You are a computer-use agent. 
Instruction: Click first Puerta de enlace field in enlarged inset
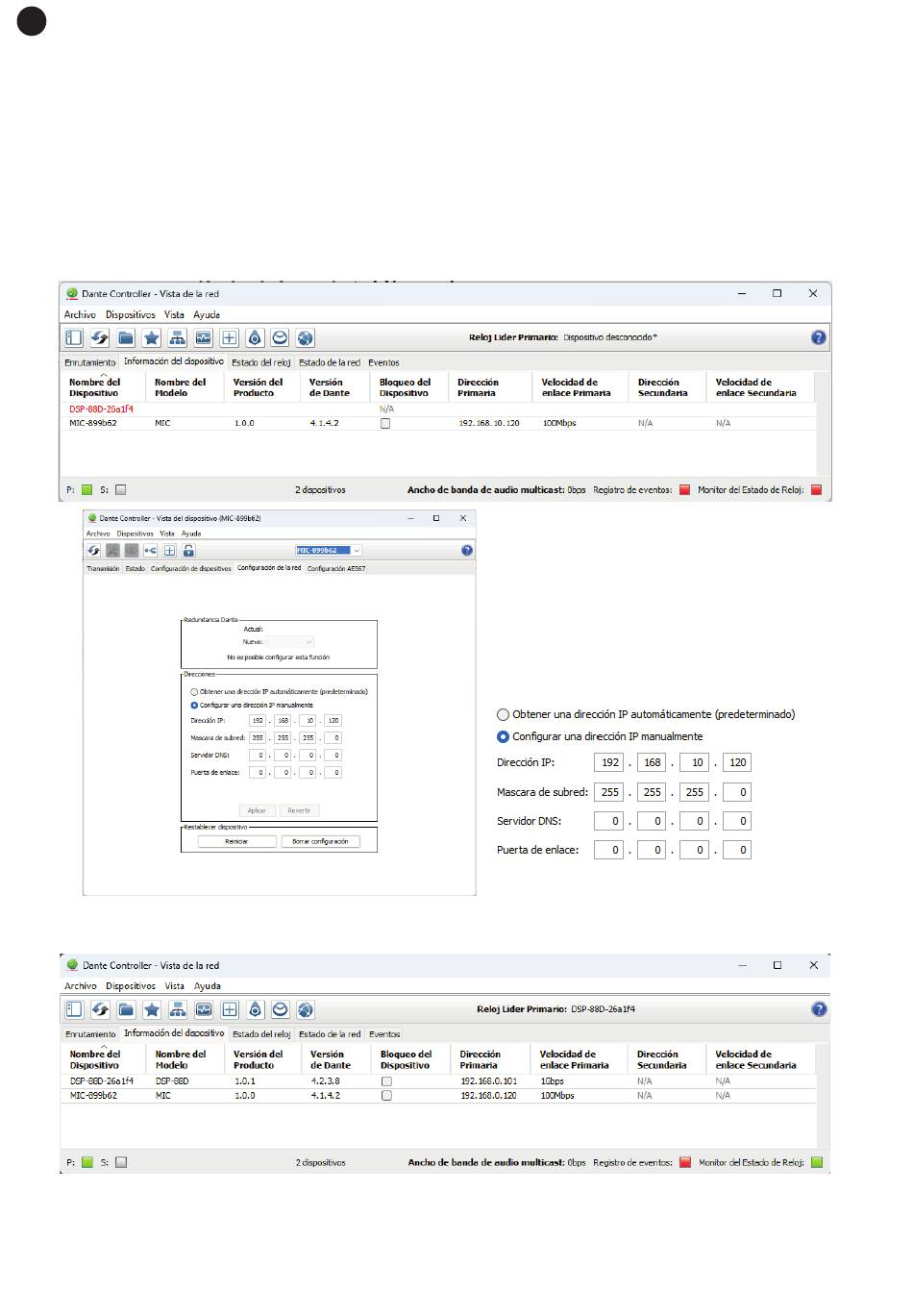pos(609,850)
